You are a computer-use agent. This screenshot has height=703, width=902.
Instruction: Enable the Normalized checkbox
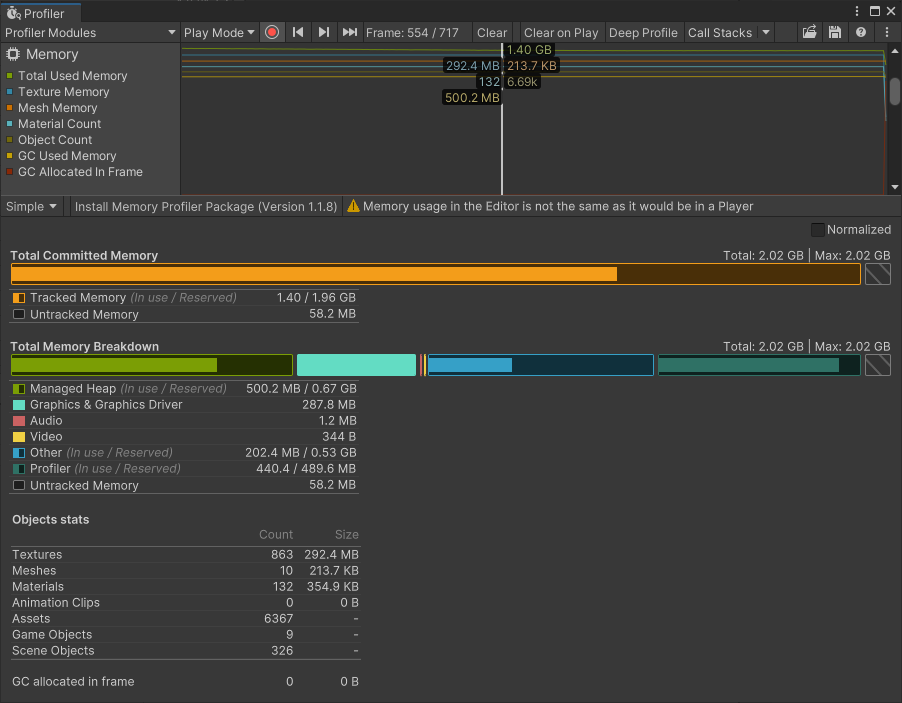pyautogui.click(x=818, y=229)
